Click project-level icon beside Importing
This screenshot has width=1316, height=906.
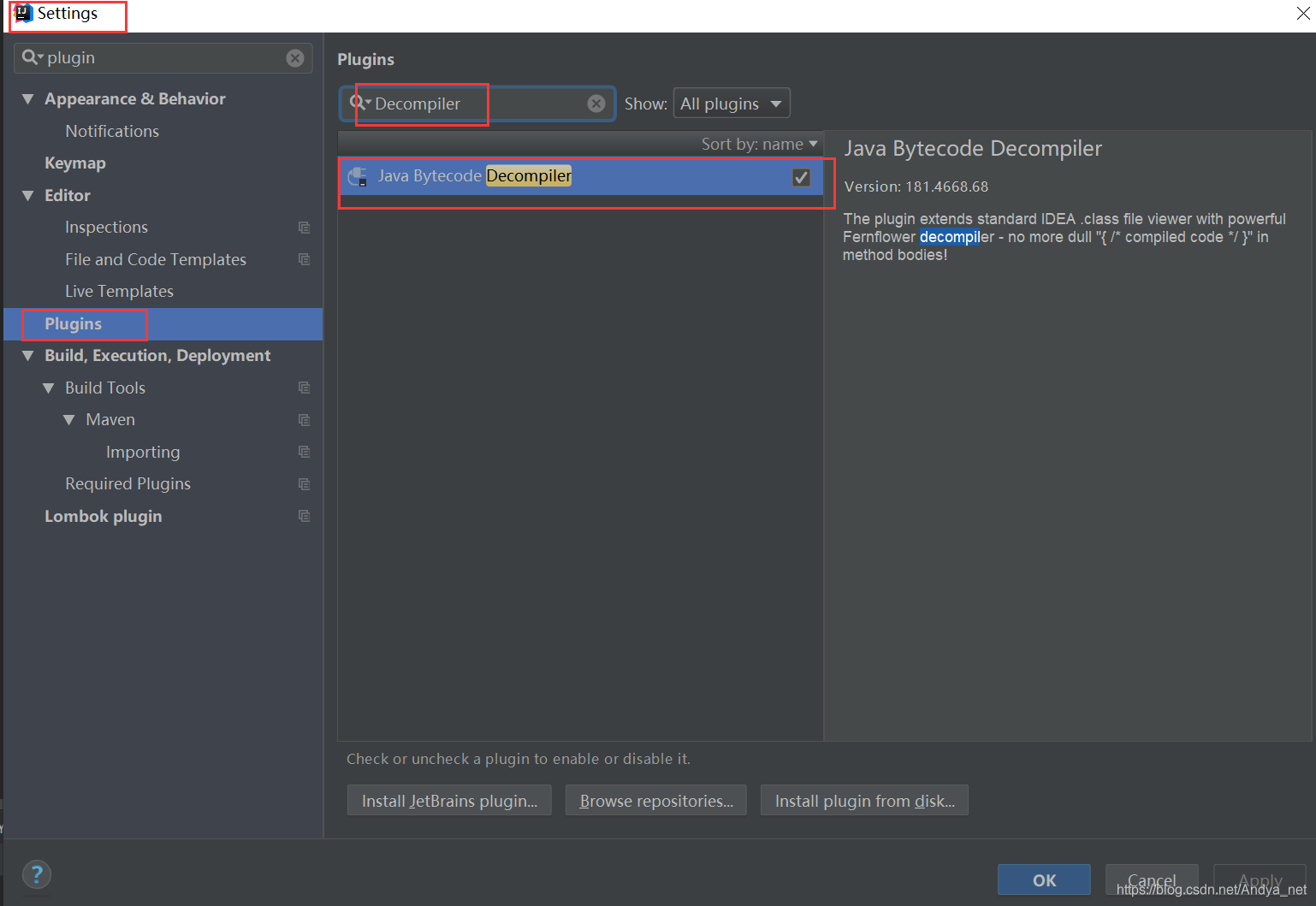304,452
